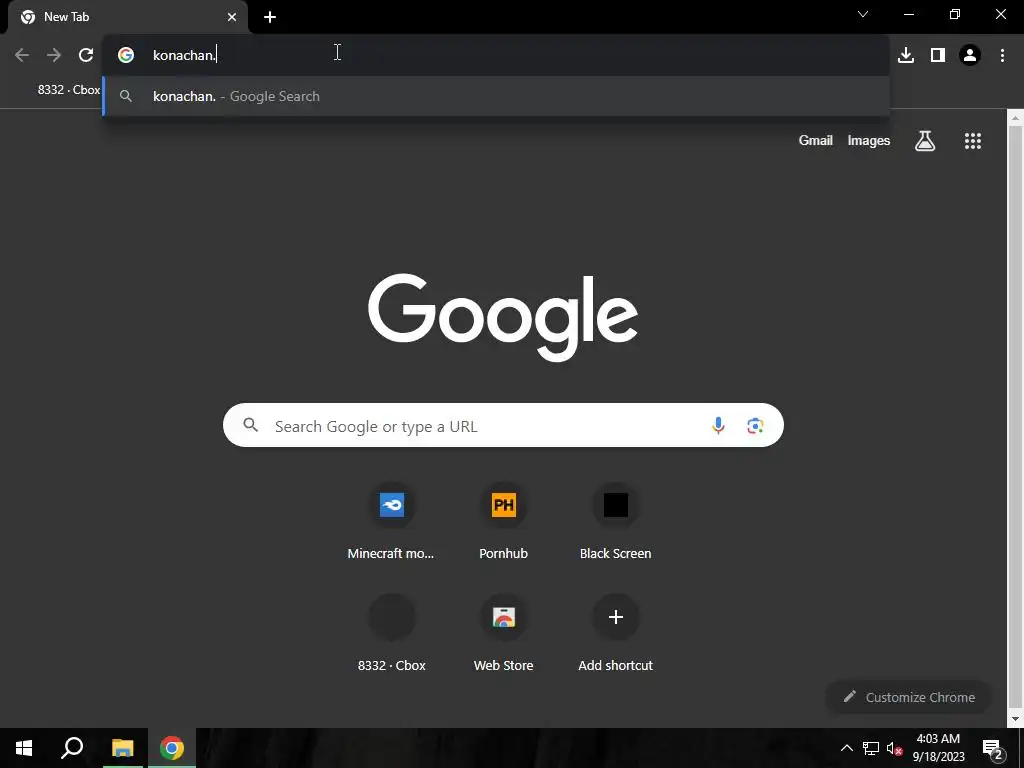Open the Search Labs flask icon
Image resolution: width=1024 pixels, height=768 pixels.
pyautogui.click(x=925, y=140)
